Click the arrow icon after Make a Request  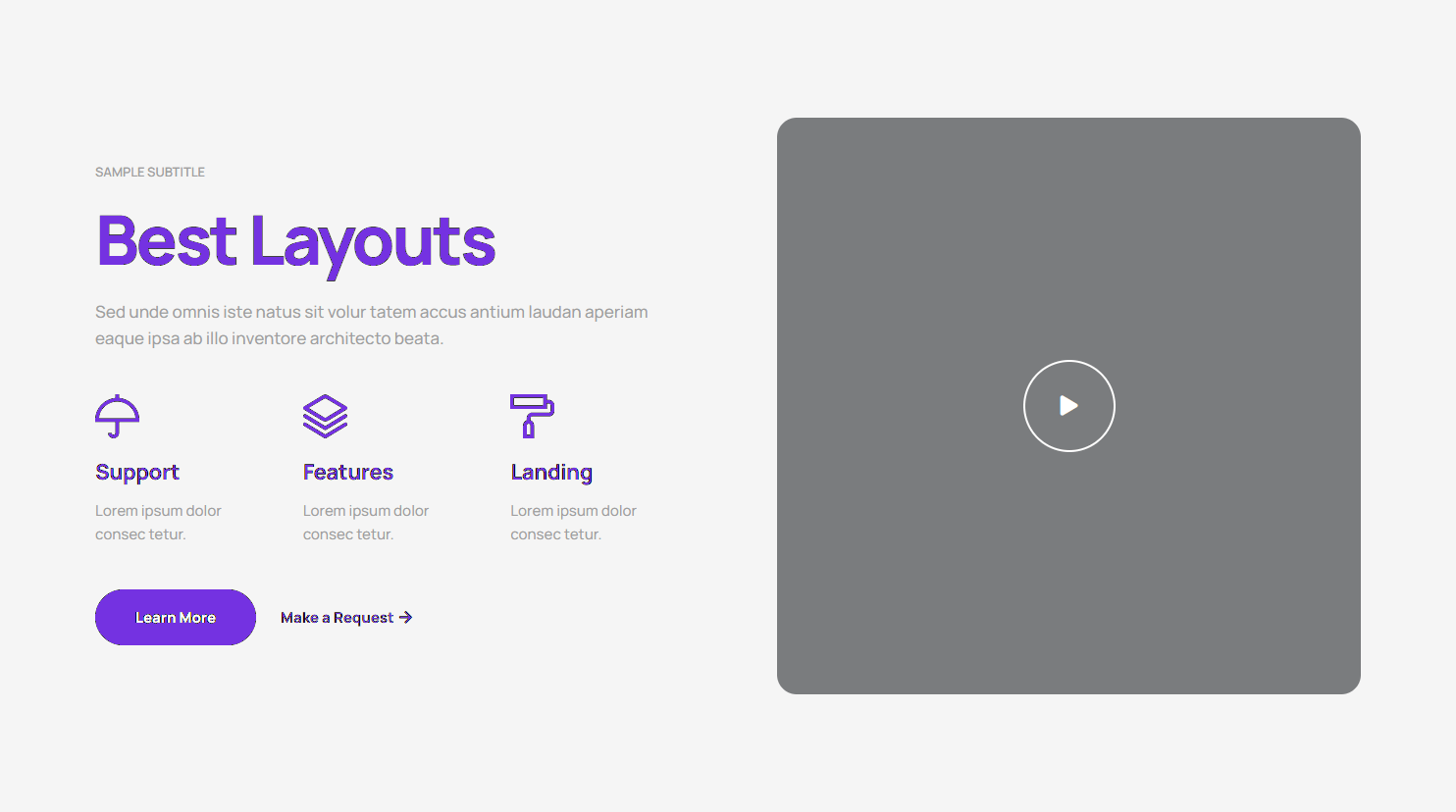(x=405, y=618)
